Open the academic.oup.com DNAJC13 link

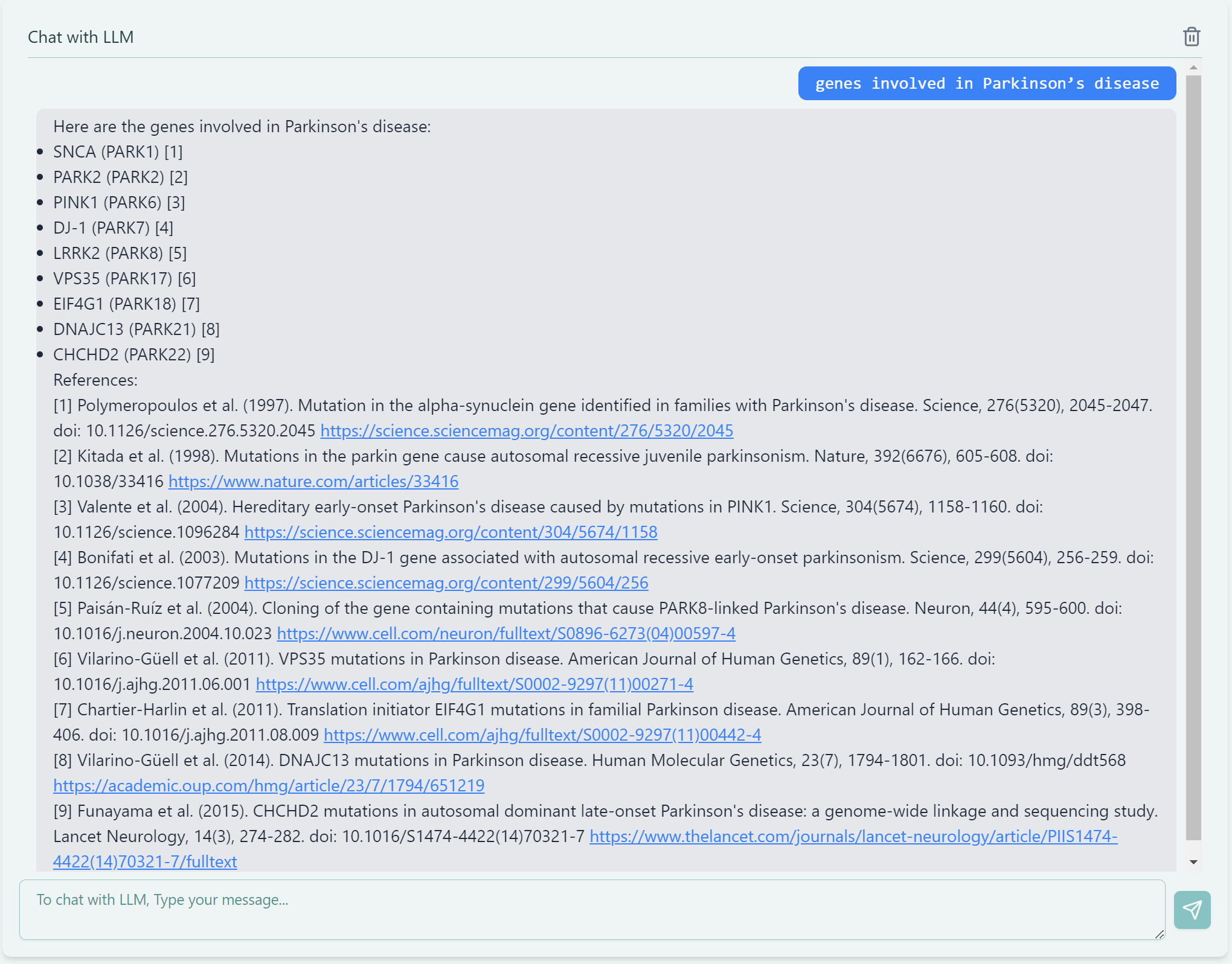[268, 785]
